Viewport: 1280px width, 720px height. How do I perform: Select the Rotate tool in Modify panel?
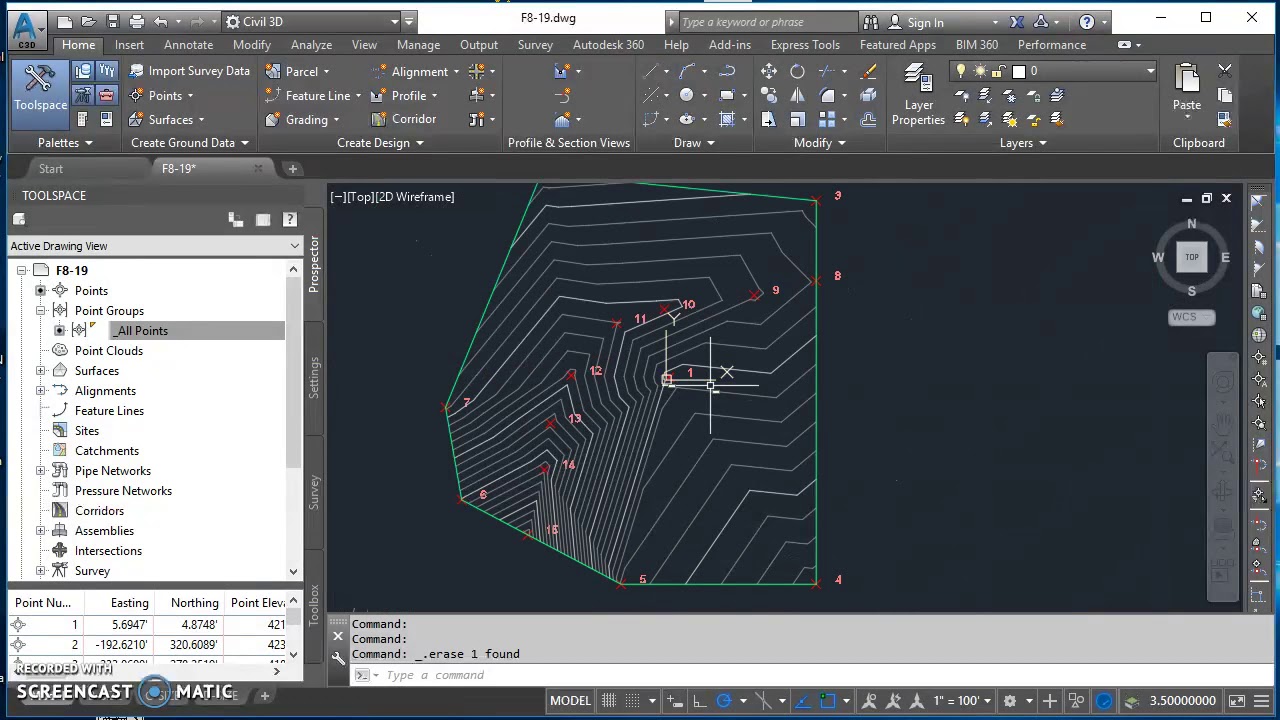[x=797, y=71]
